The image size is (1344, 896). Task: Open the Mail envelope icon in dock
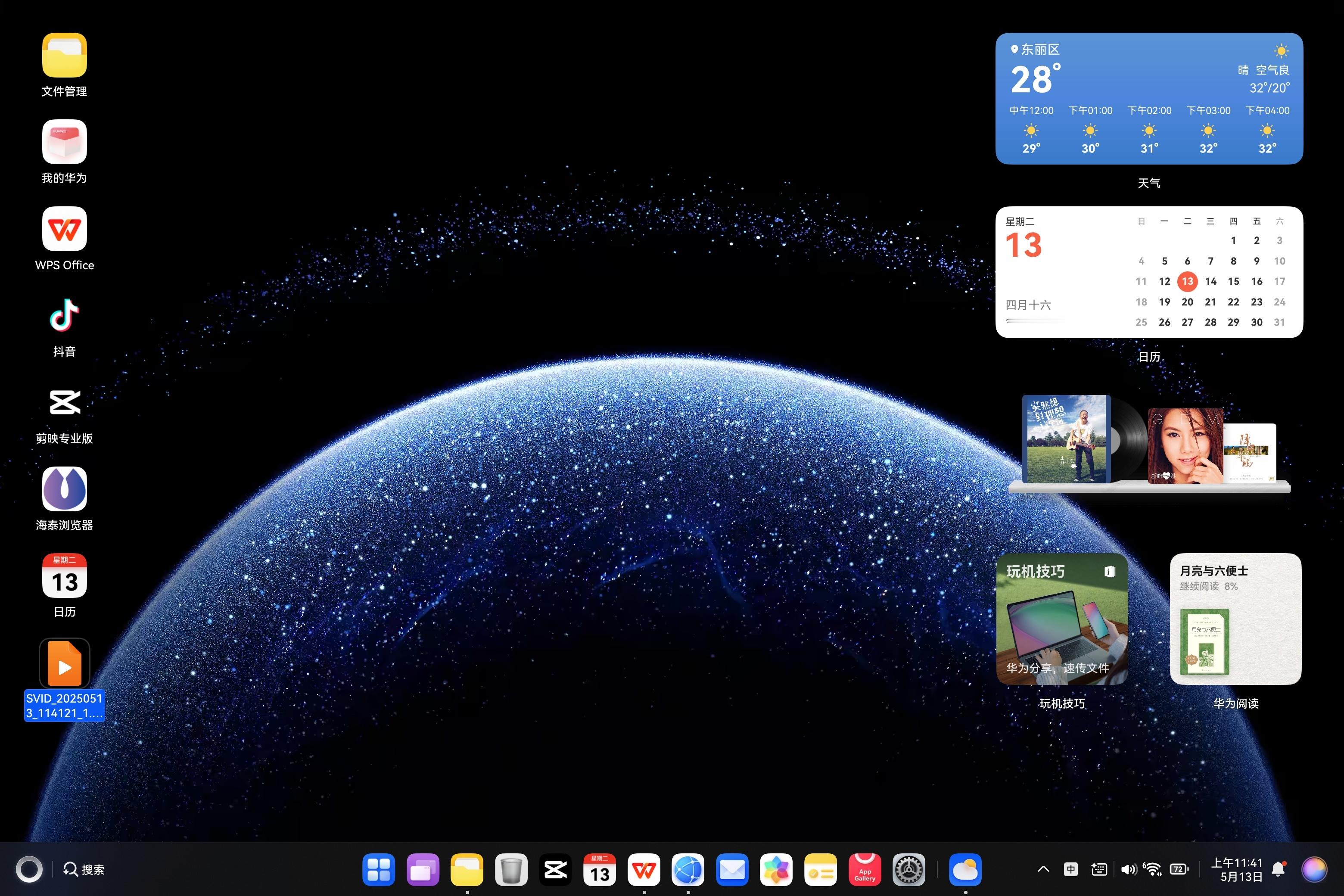[732, 870]
